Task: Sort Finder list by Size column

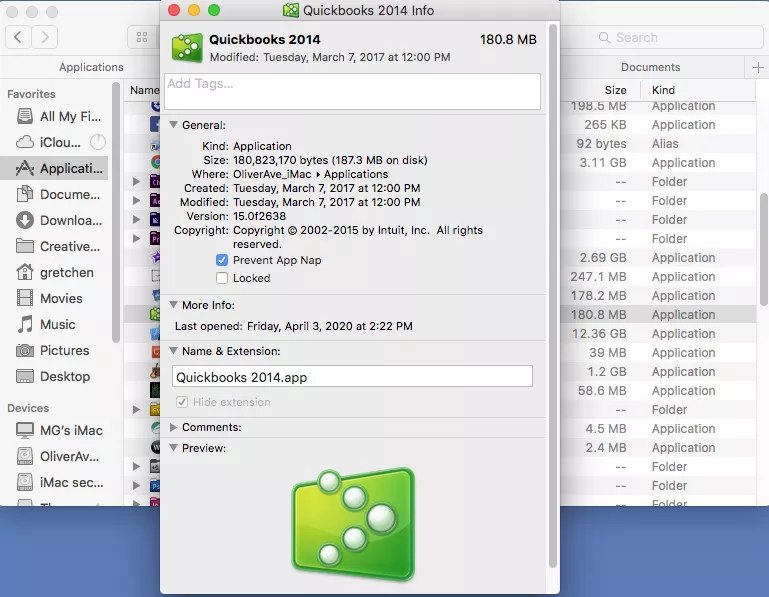Action: click(x=615, y=90)
